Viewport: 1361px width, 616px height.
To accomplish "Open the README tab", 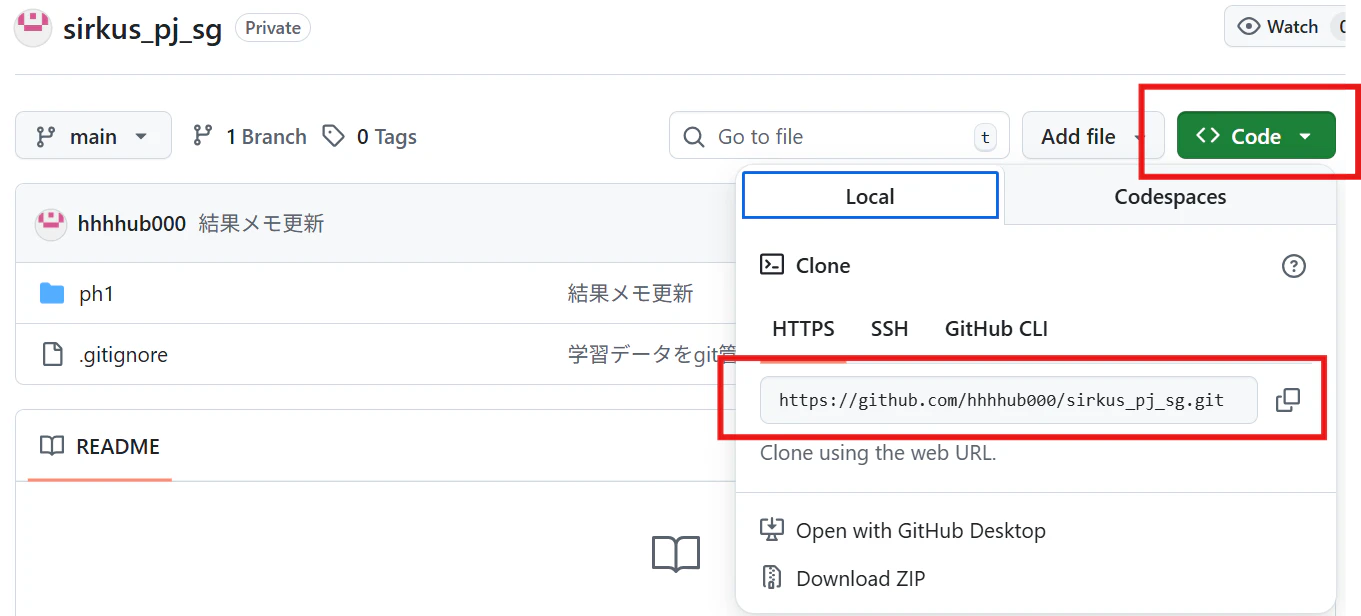I will (100, 446).
